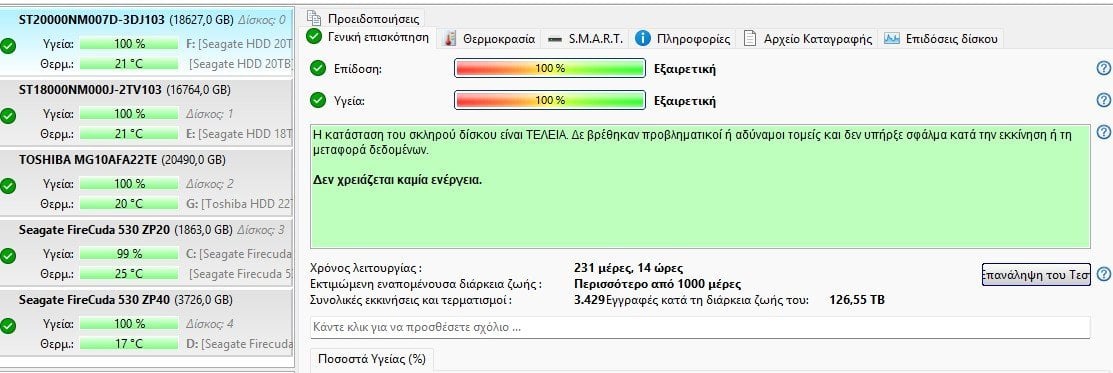1113x373 pixels.
Task: Click the FireCuda 530 ZP20 99 % health bar
Action: 128,254
